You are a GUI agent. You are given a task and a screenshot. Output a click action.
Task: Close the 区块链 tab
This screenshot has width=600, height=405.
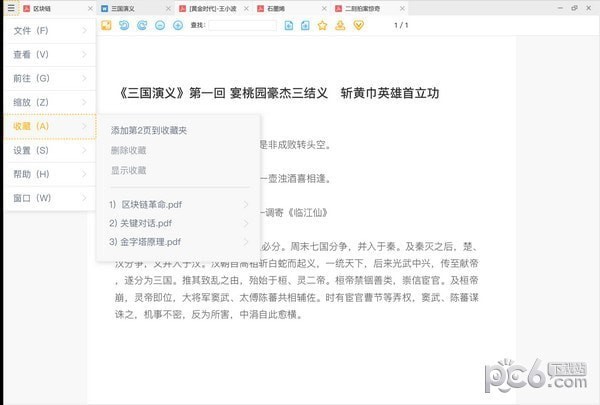90,8
